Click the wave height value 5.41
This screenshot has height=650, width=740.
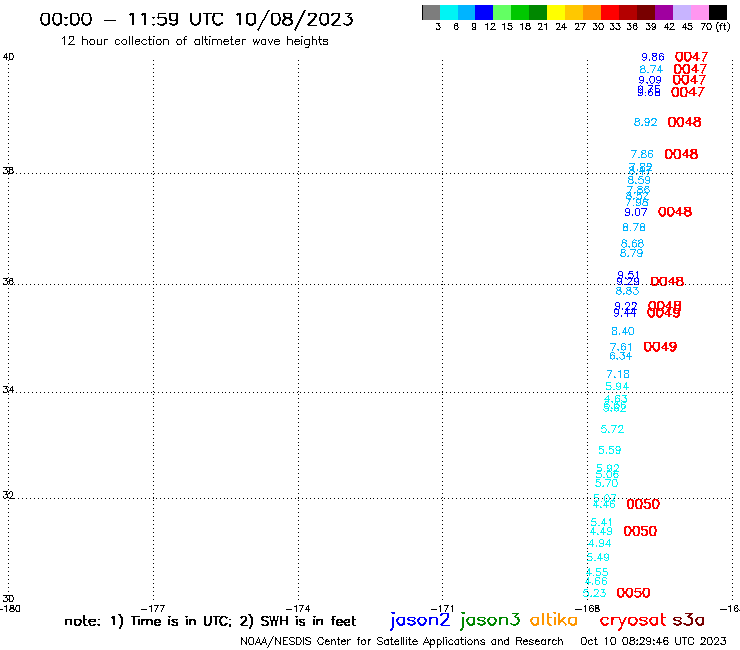601,522
